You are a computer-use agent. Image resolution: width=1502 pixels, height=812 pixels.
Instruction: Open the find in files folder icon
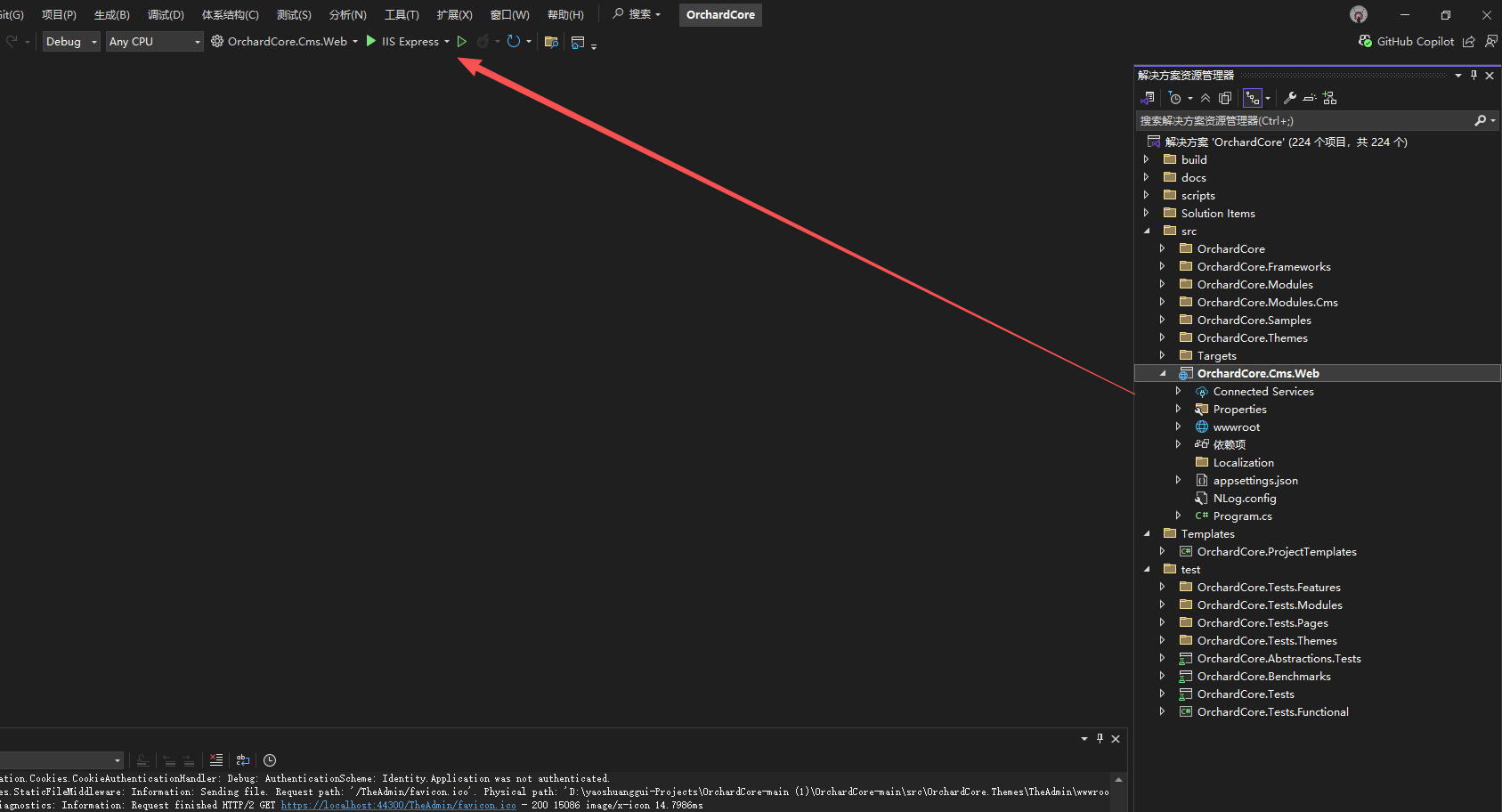click(x=551, y=42)
